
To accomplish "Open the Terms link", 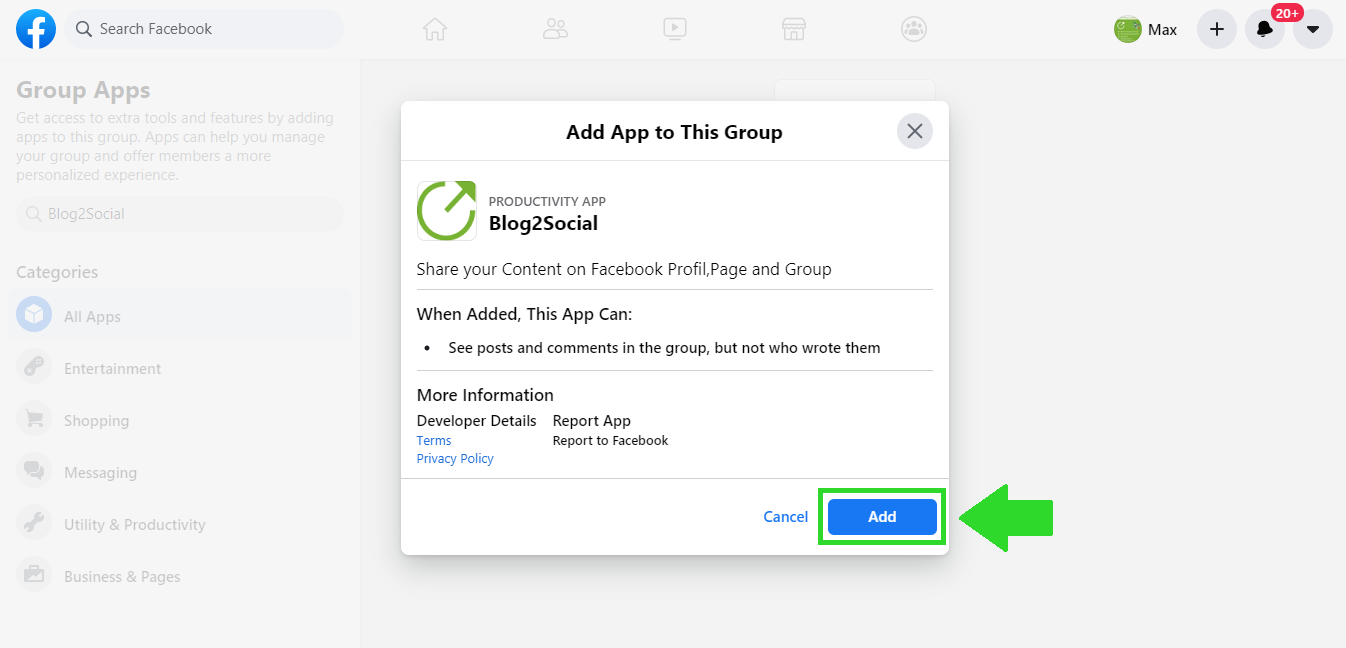I will pos(434,441).
